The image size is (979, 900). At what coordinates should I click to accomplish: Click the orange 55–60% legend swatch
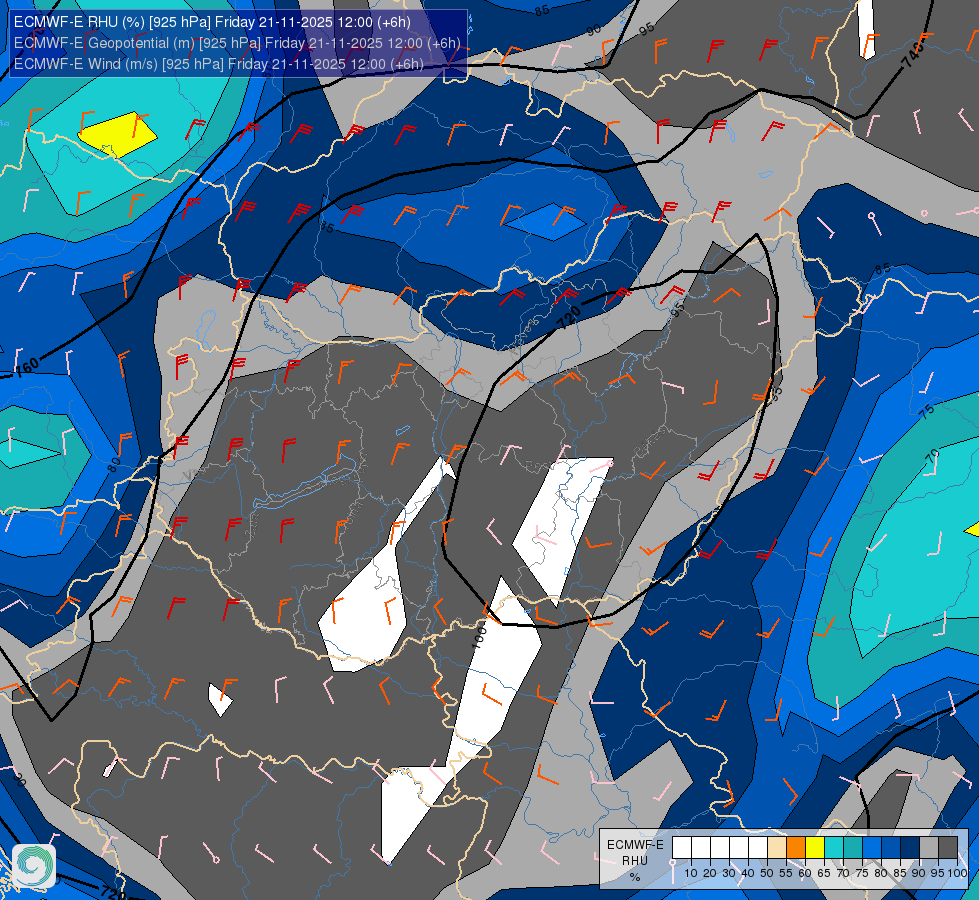point(796,848)
